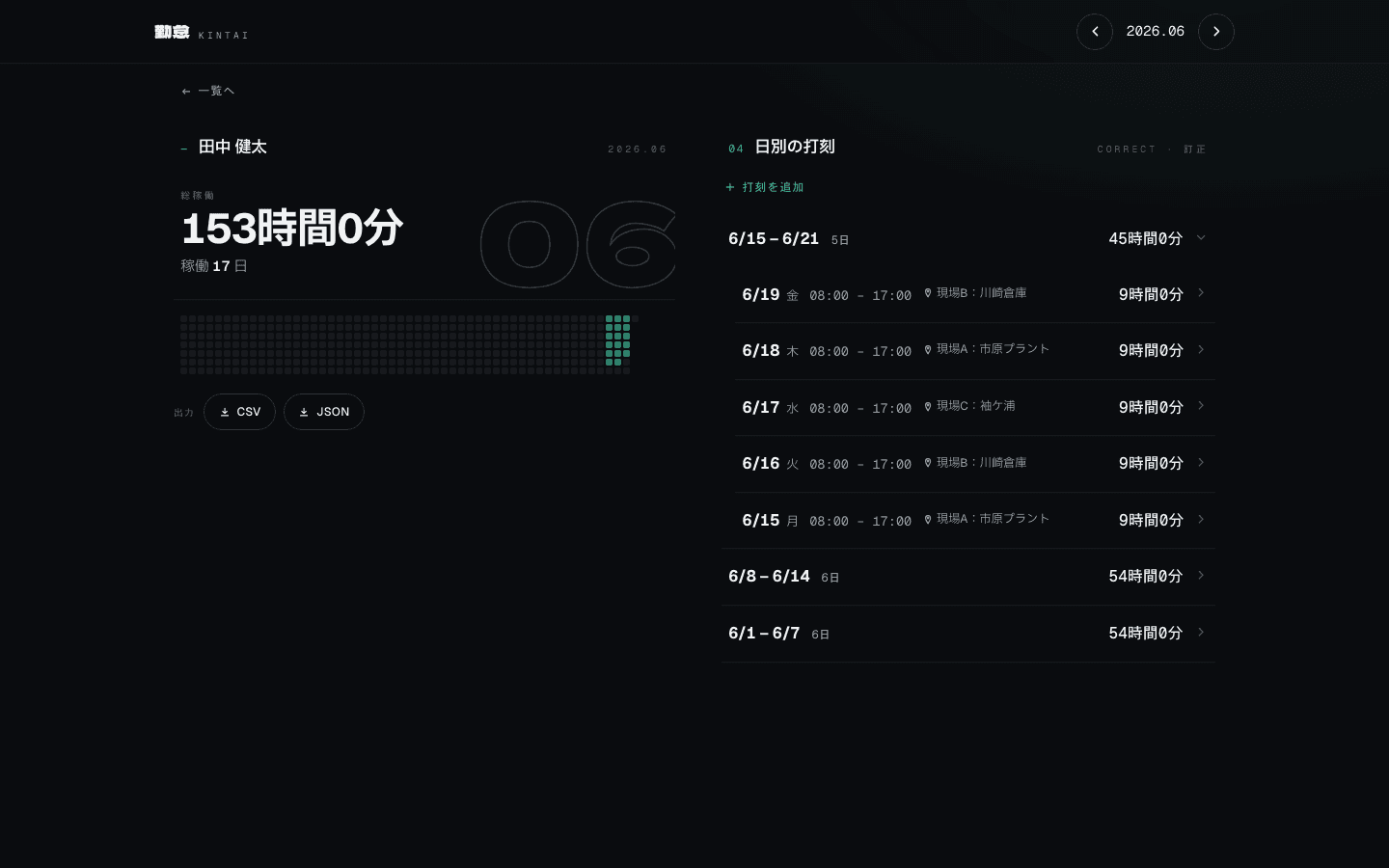
Task: Click 現場C：袖ケ浦 site label
Action: point(976,406)
